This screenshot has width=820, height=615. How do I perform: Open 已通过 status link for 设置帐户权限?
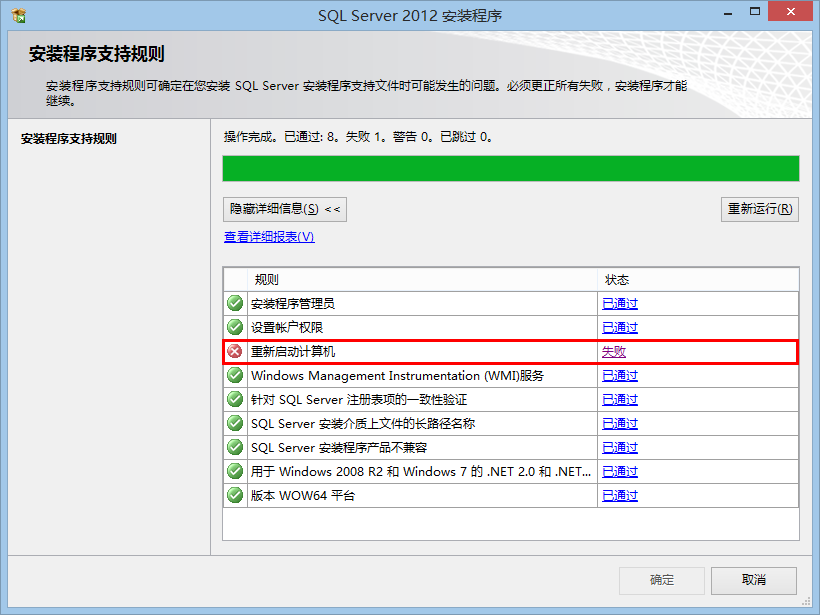pyautogui.click(x=620, y=327)
